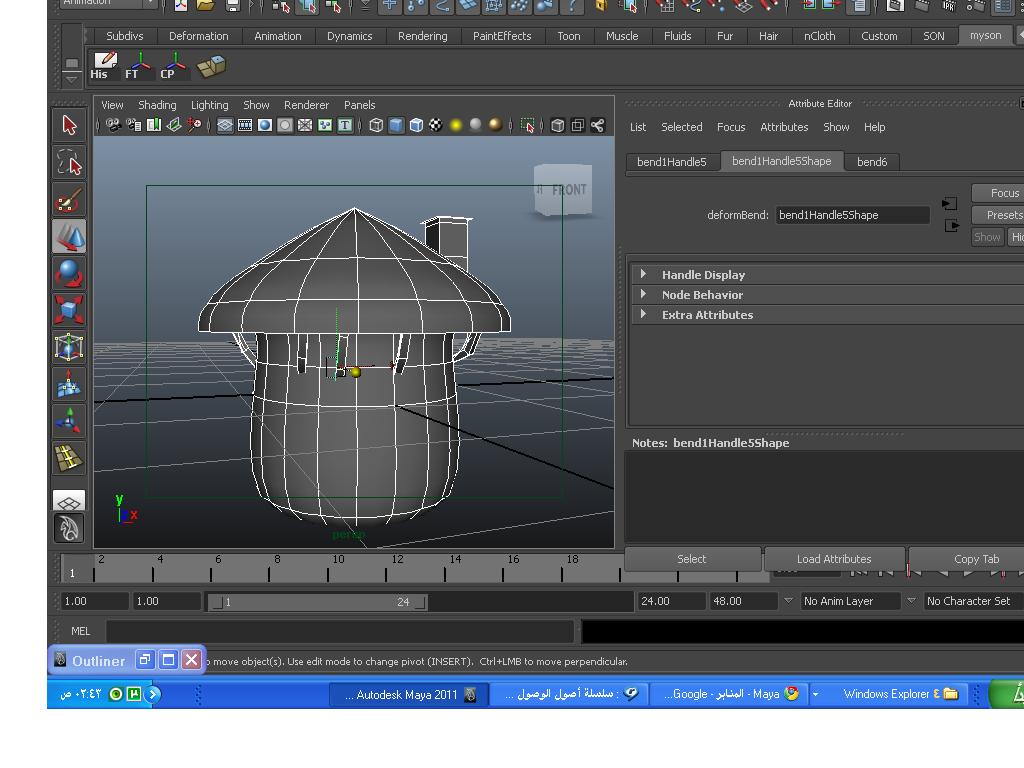Toggle X-Ray display in panel toolbar
The image size is (1024, 768).
(558, 125)
